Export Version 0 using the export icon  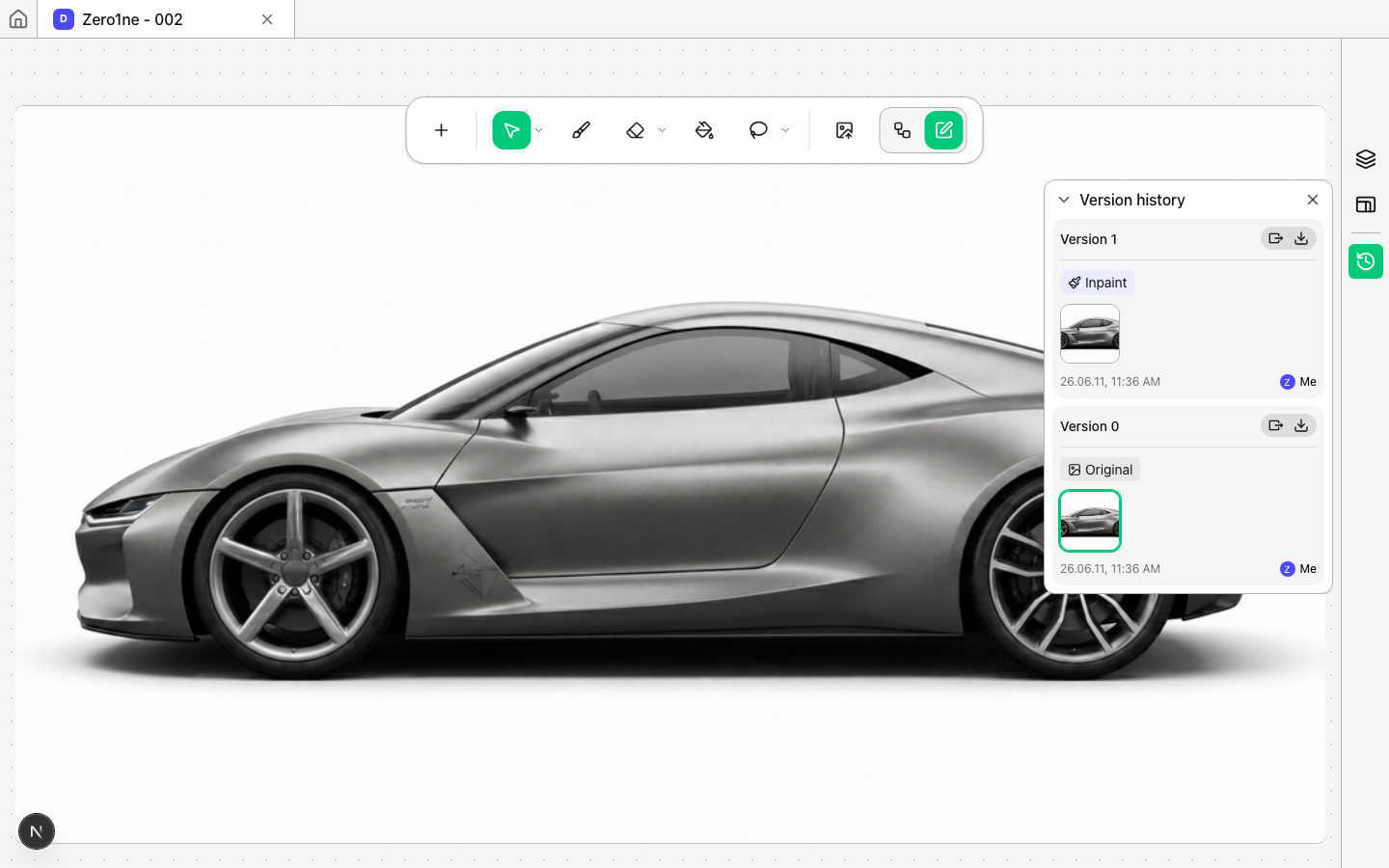[1275, 425]
